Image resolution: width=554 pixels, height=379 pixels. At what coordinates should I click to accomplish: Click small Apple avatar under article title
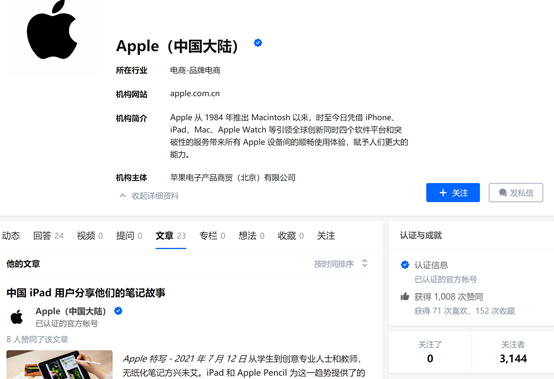17,317
